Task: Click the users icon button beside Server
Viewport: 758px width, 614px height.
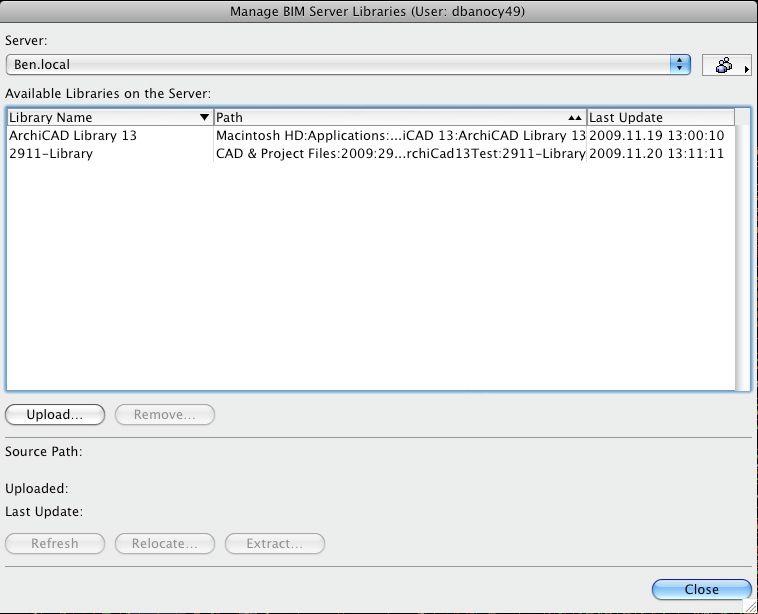Action: point(727,65)
